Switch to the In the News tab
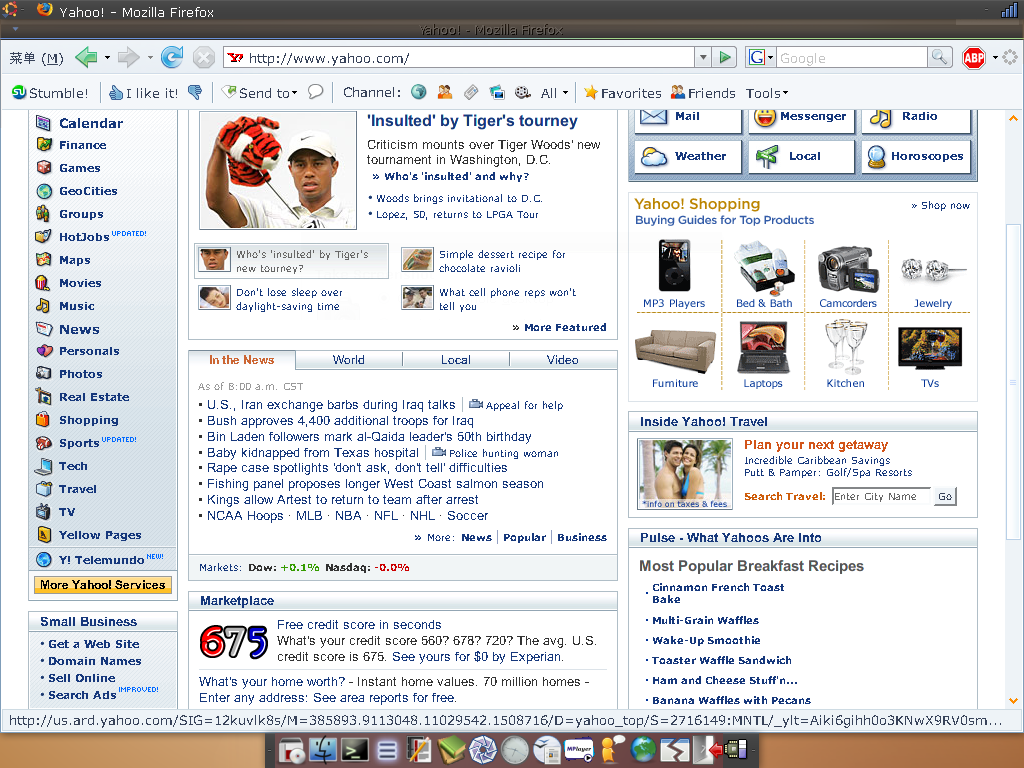 point(242,360)
